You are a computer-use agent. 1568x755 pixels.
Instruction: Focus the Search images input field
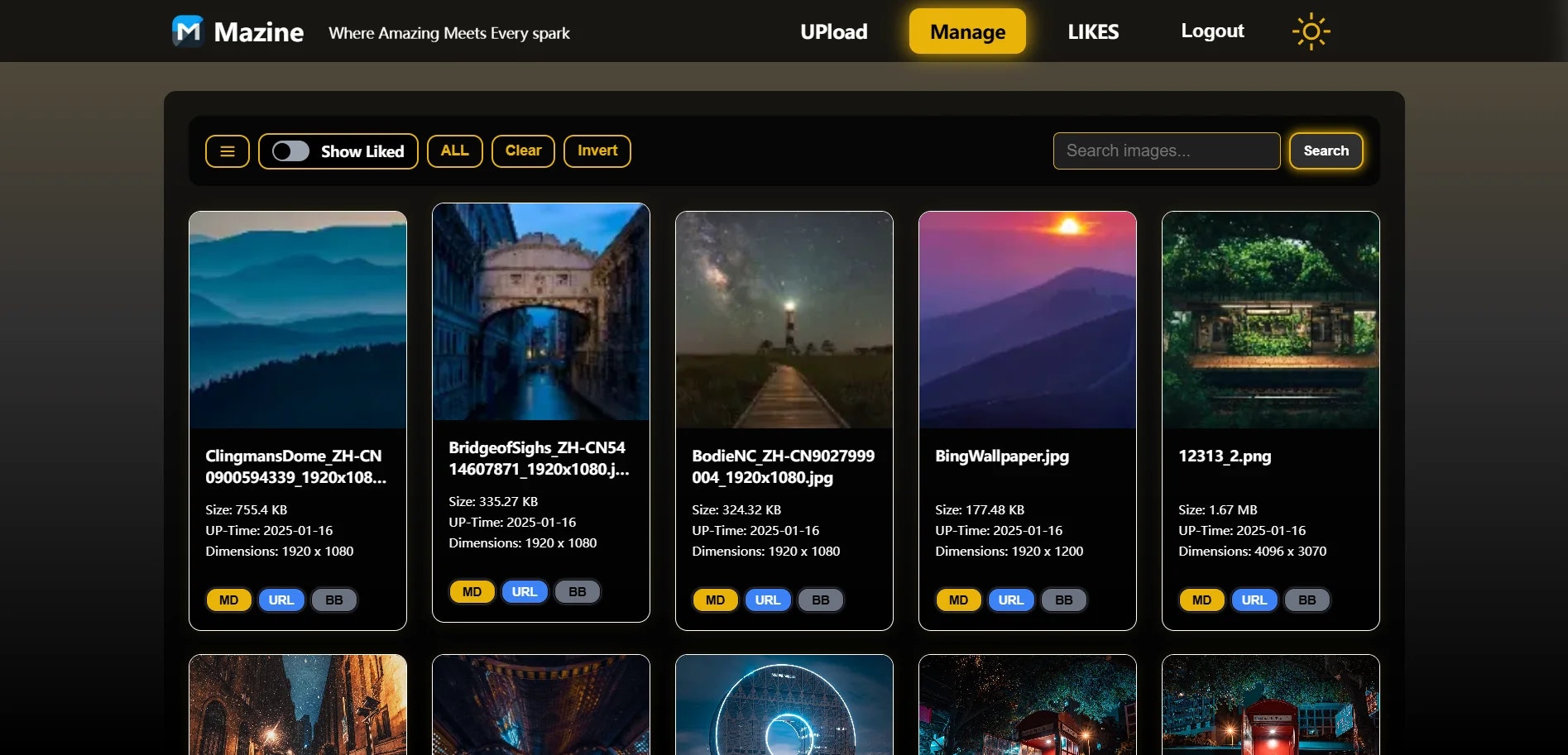pos(1167,151)
